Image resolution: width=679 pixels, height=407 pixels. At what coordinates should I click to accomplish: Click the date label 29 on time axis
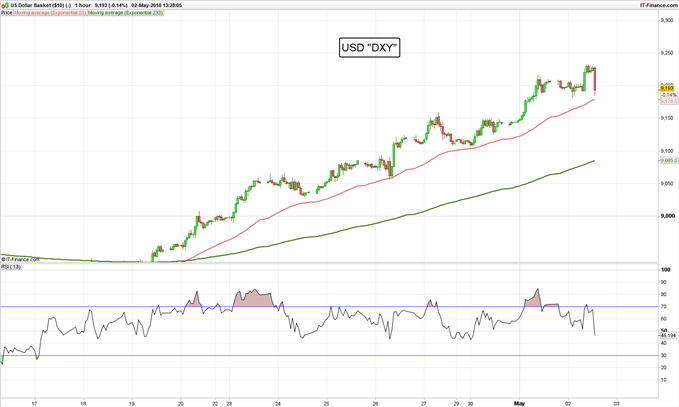tap(456, 404)
